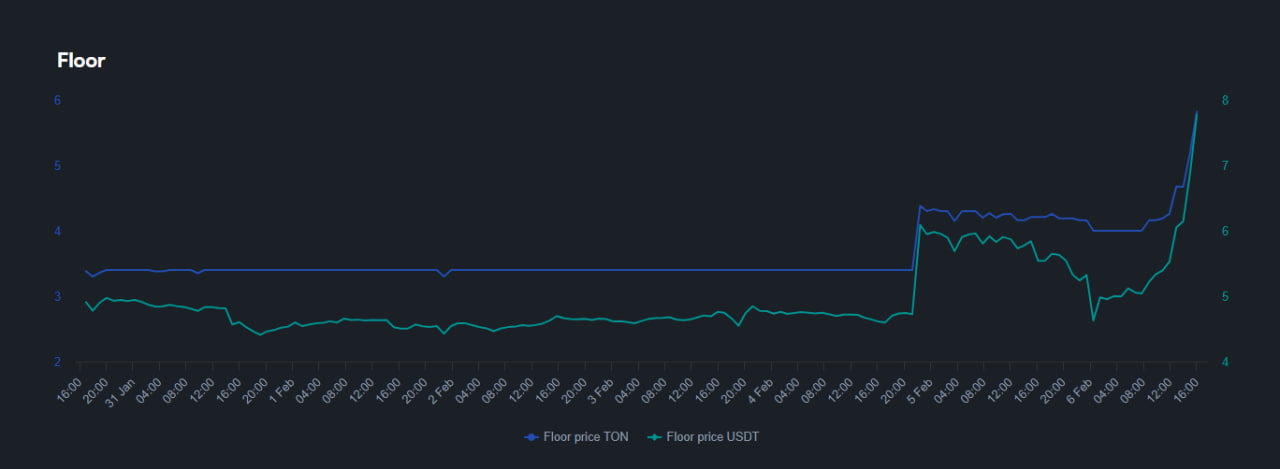Click value 6 on the blue TON axis
The height and width of the screenshot is (469, 1280).
click(58, 100)
